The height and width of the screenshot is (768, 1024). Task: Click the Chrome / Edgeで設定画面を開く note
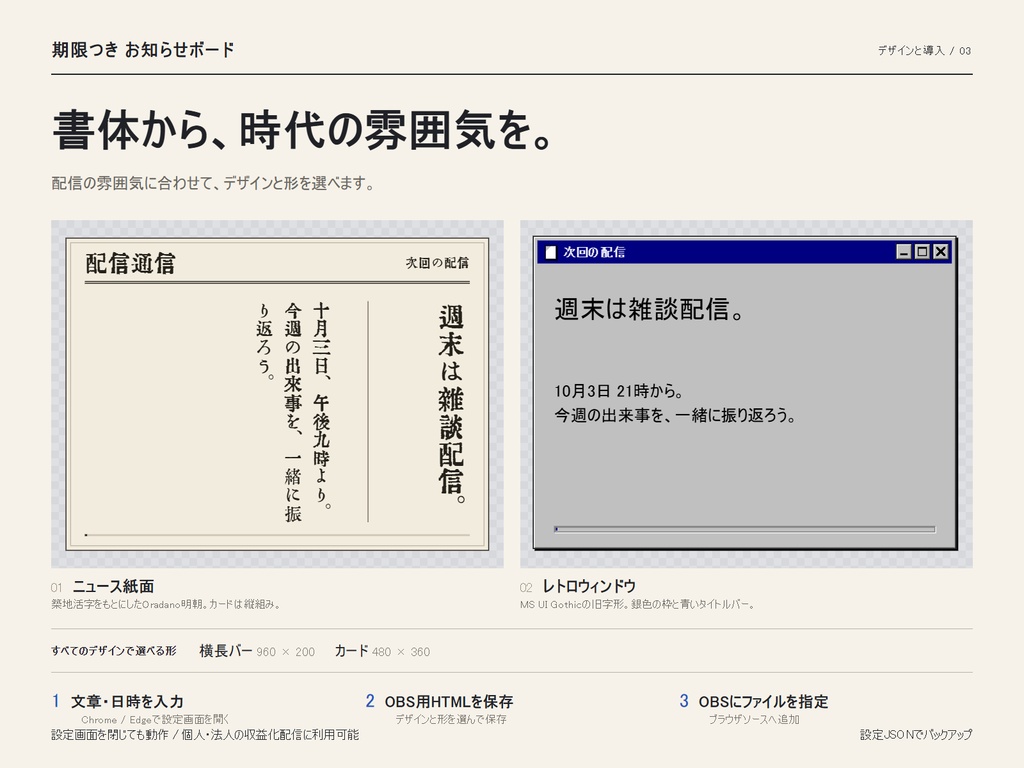coord(155,720)
